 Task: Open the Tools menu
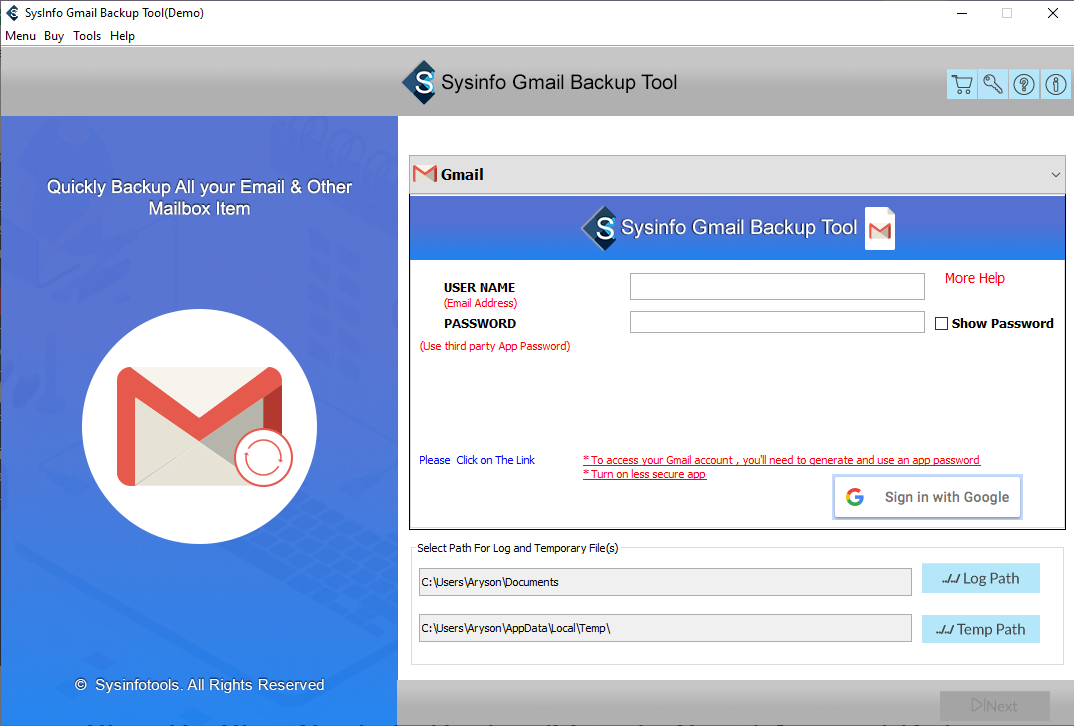click(x=87, y=36)
